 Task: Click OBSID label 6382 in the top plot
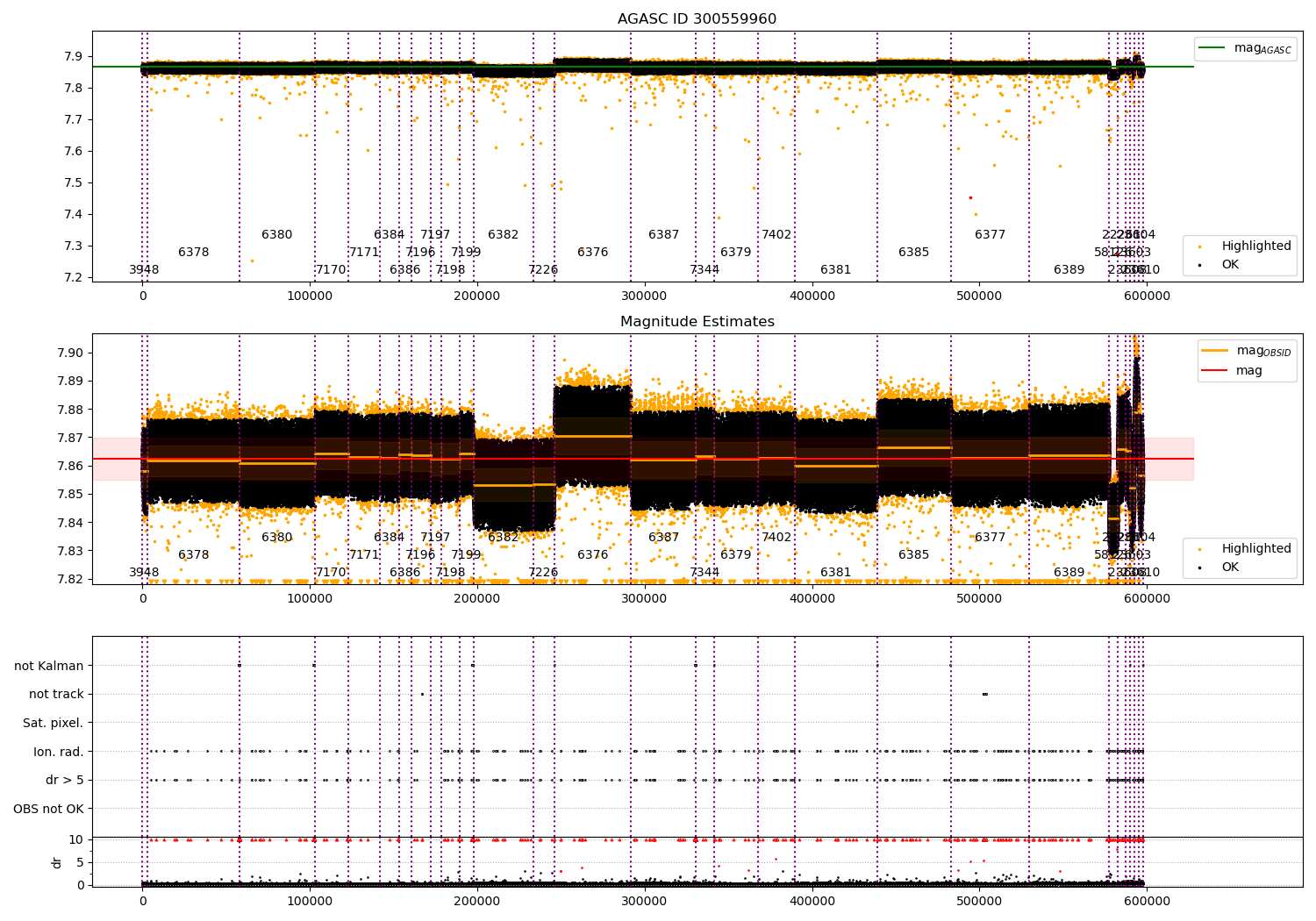504,234
